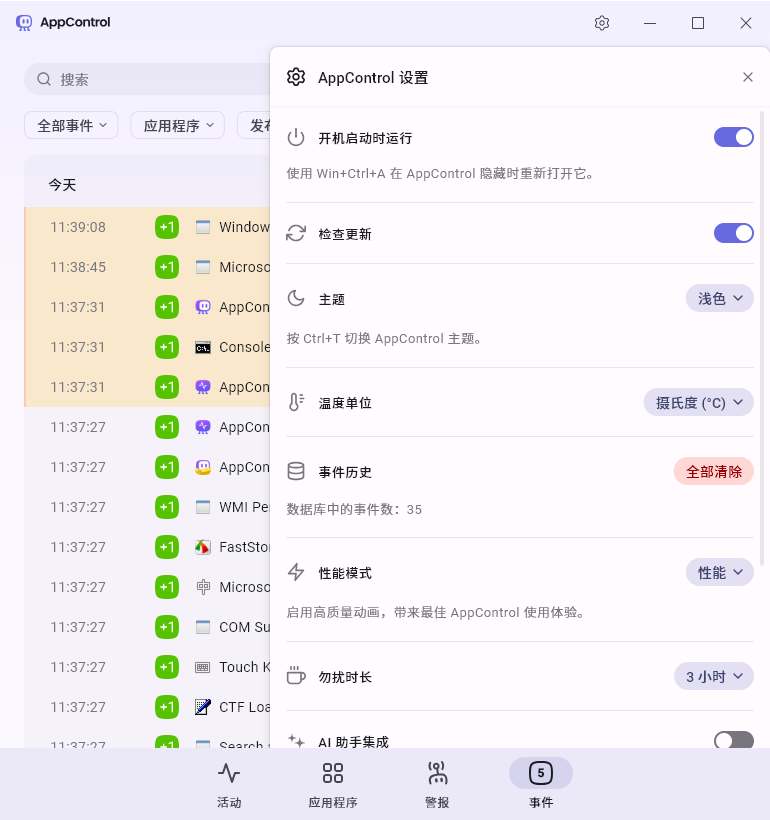Click the Win+Ctrl+A shortcut hint text
The width and height of the screenshot is (770, 820).
(x=441, y=173)
